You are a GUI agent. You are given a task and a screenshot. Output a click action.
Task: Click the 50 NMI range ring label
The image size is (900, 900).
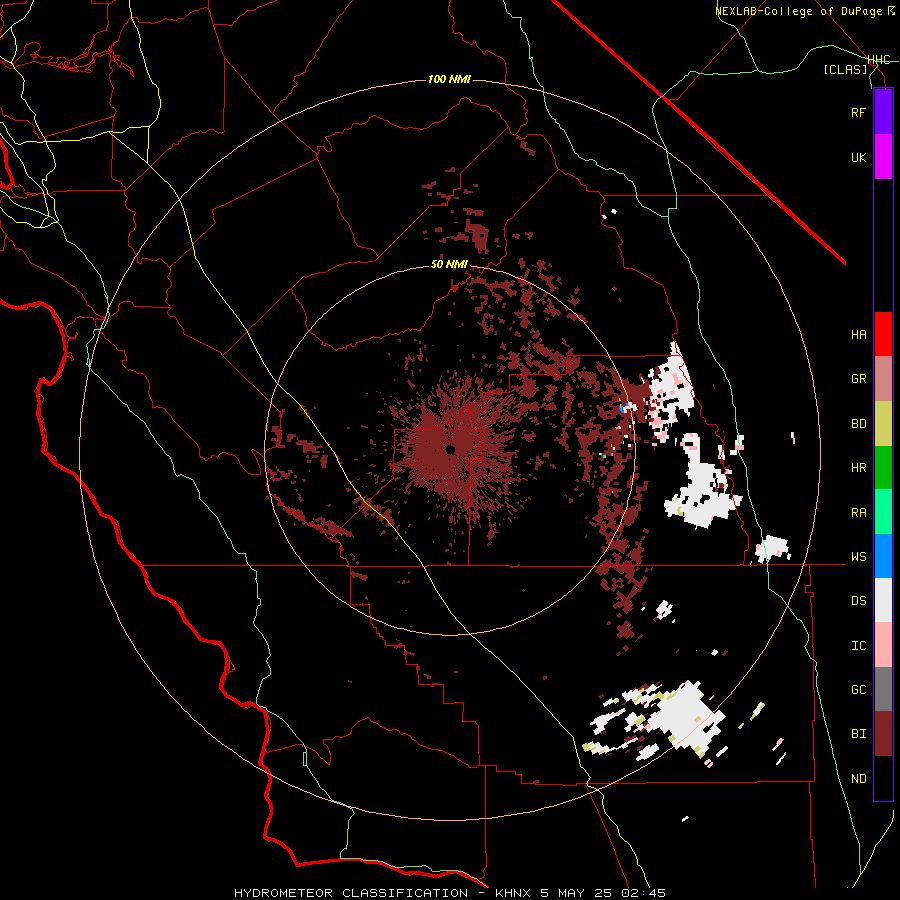pos(449,265)
